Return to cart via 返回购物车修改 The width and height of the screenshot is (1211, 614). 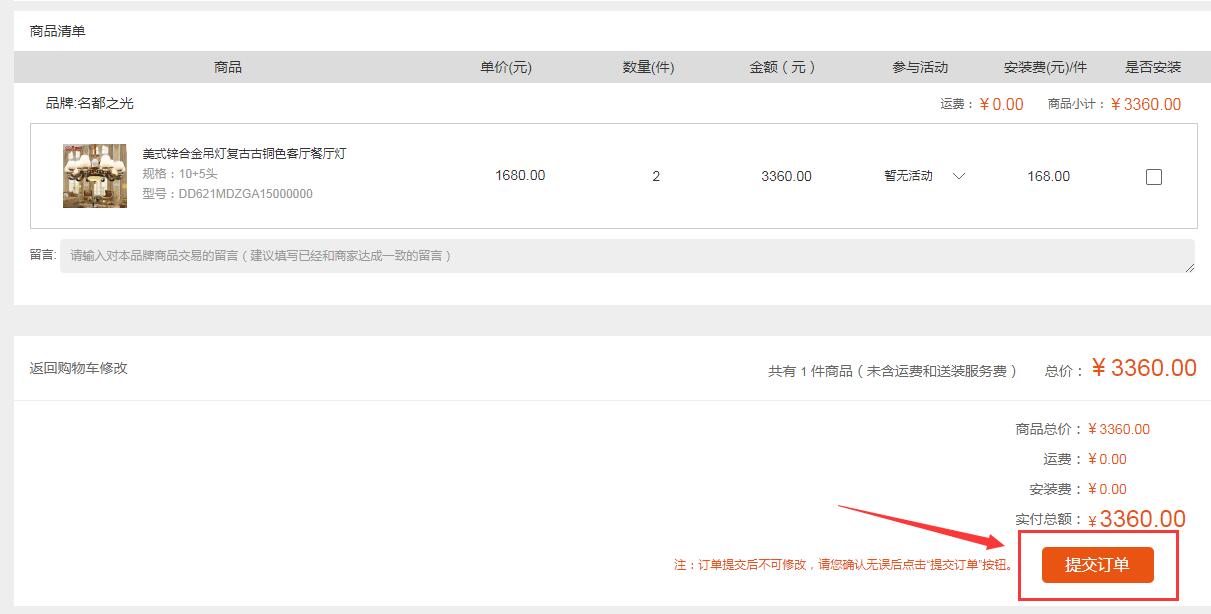point(79,368)
